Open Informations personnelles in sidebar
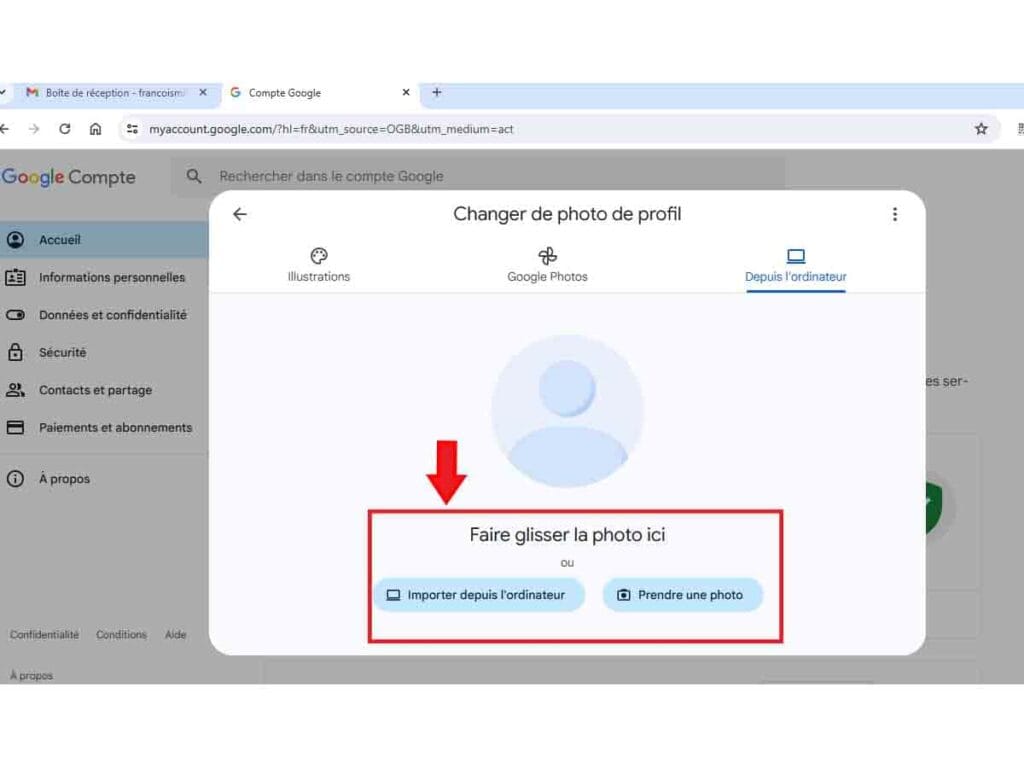The width and height of the screenshot is (1024, 768). point(111,278)
